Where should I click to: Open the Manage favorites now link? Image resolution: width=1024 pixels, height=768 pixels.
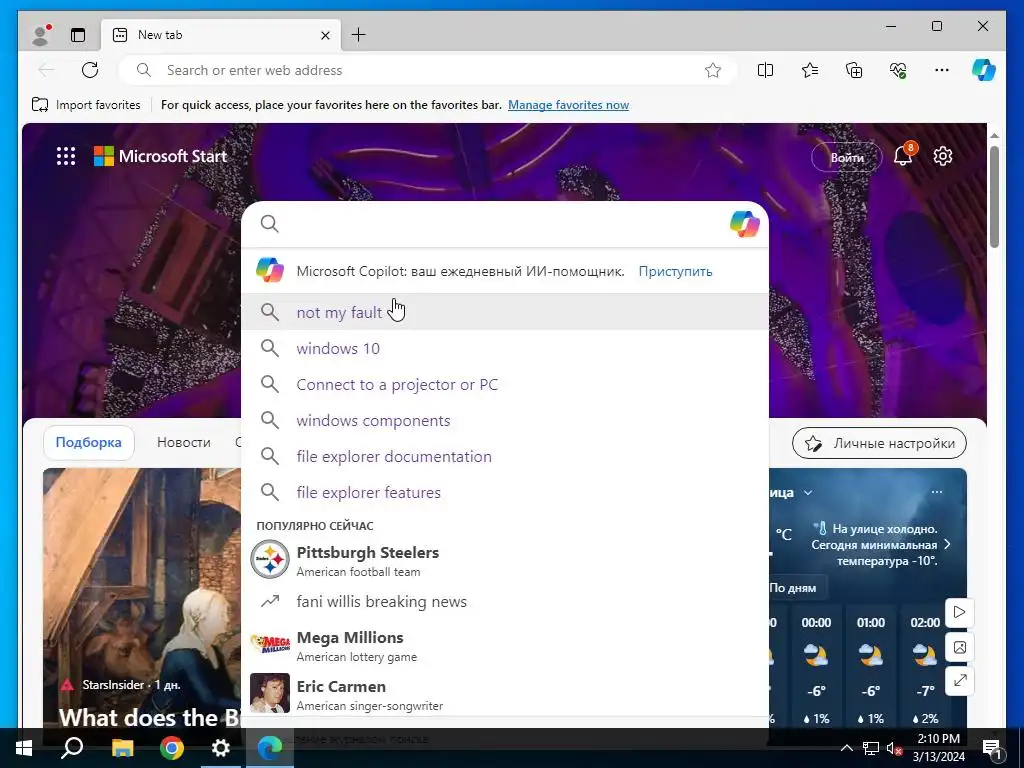pyautogui.click(x=568, y=104)
